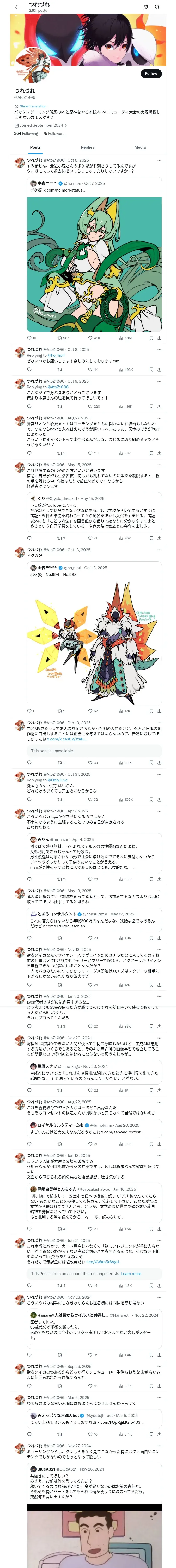Switch to the Replies tab

tap(87, 147)
